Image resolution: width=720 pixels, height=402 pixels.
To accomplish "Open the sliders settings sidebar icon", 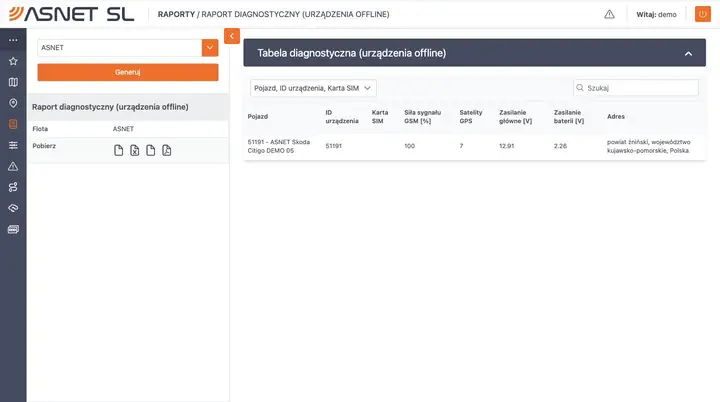I will click(13, 145).
